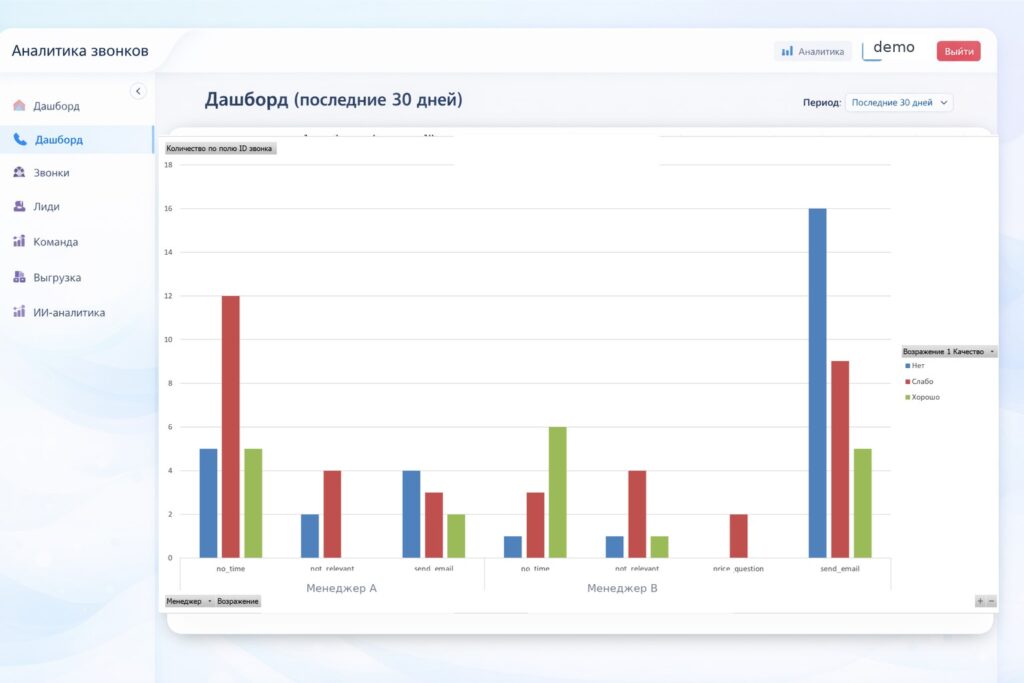Open the Период dropdown

coord(898,102)
